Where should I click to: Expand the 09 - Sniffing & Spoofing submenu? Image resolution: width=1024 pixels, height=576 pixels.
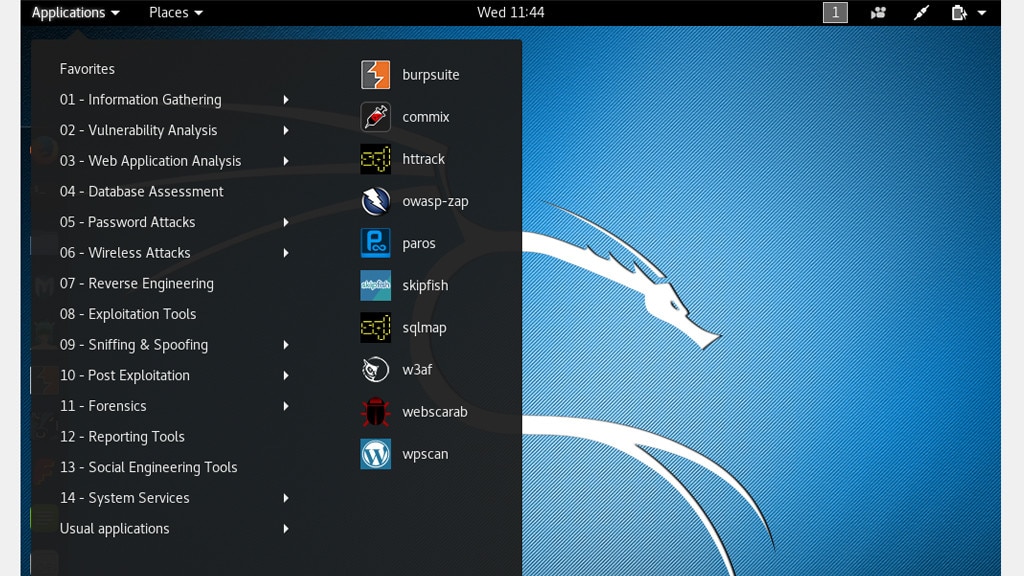(x=134, y=344)
